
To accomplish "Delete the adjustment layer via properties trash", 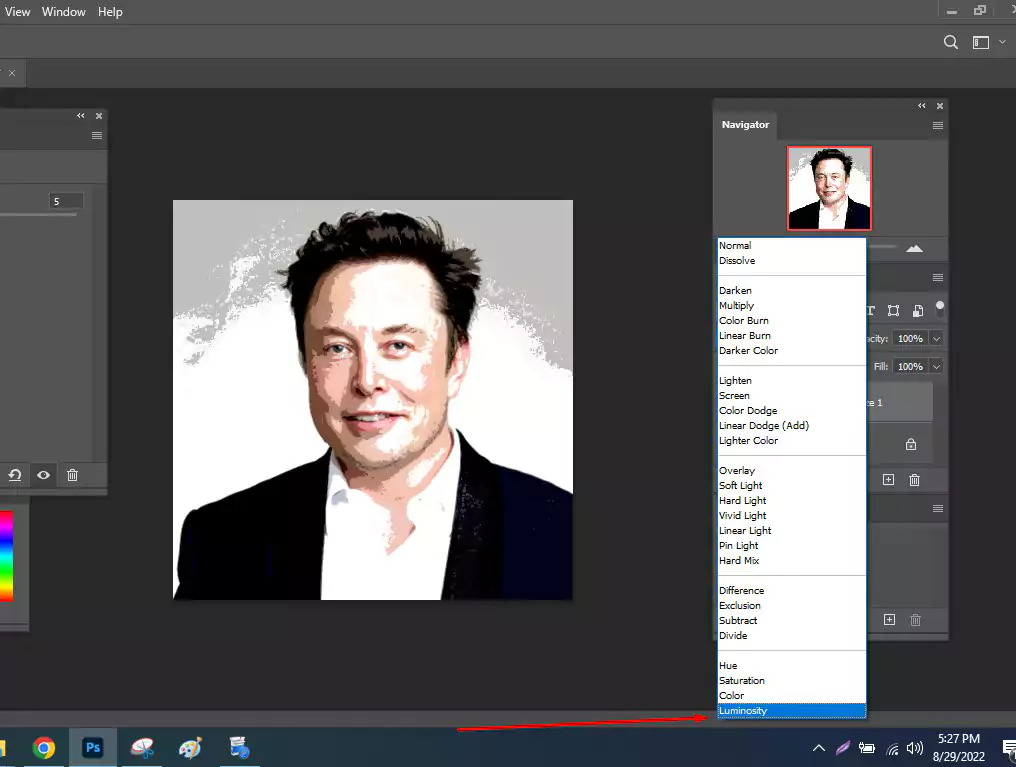I will [x=73, y=475].
